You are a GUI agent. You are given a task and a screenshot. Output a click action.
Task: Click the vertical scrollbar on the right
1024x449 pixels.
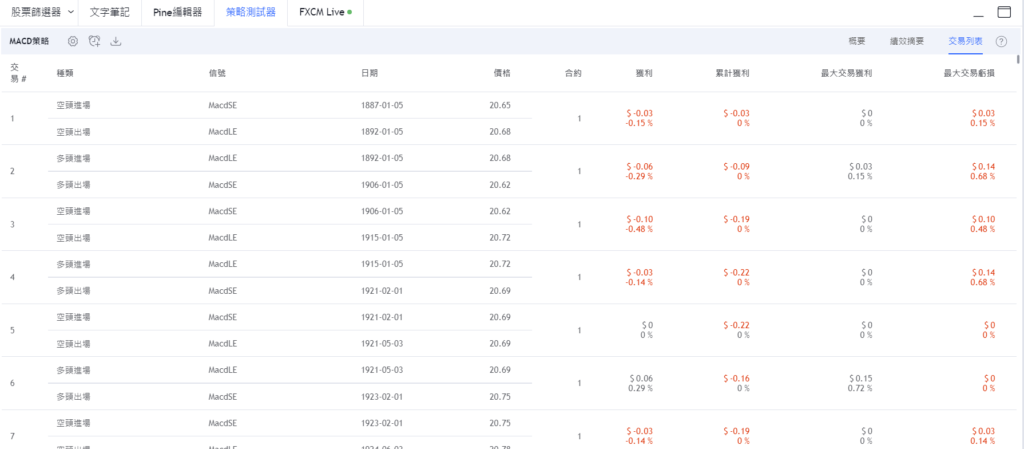[x=1018, y=200]
